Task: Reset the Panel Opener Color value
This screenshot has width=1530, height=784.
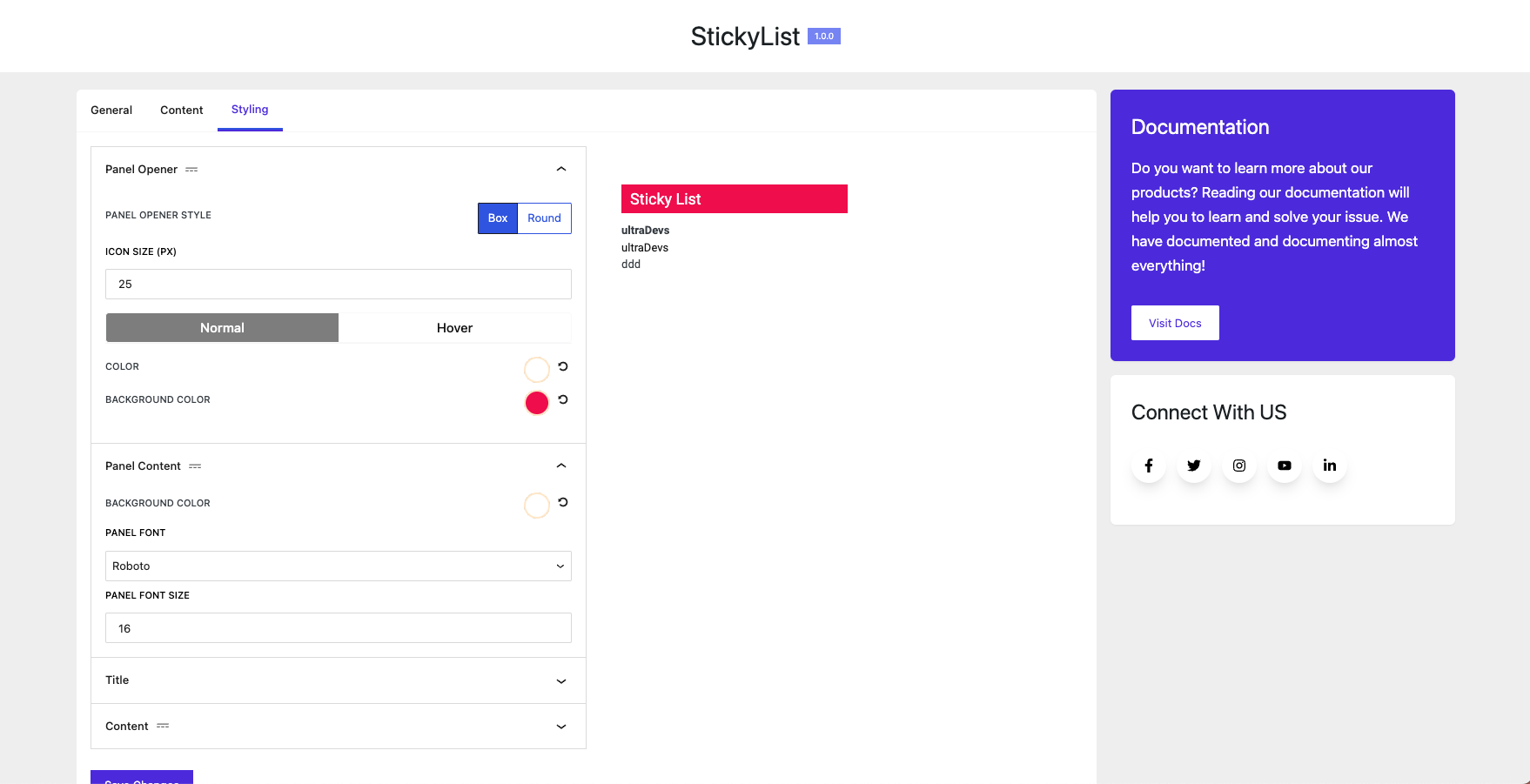Action: tap(563, 366)
